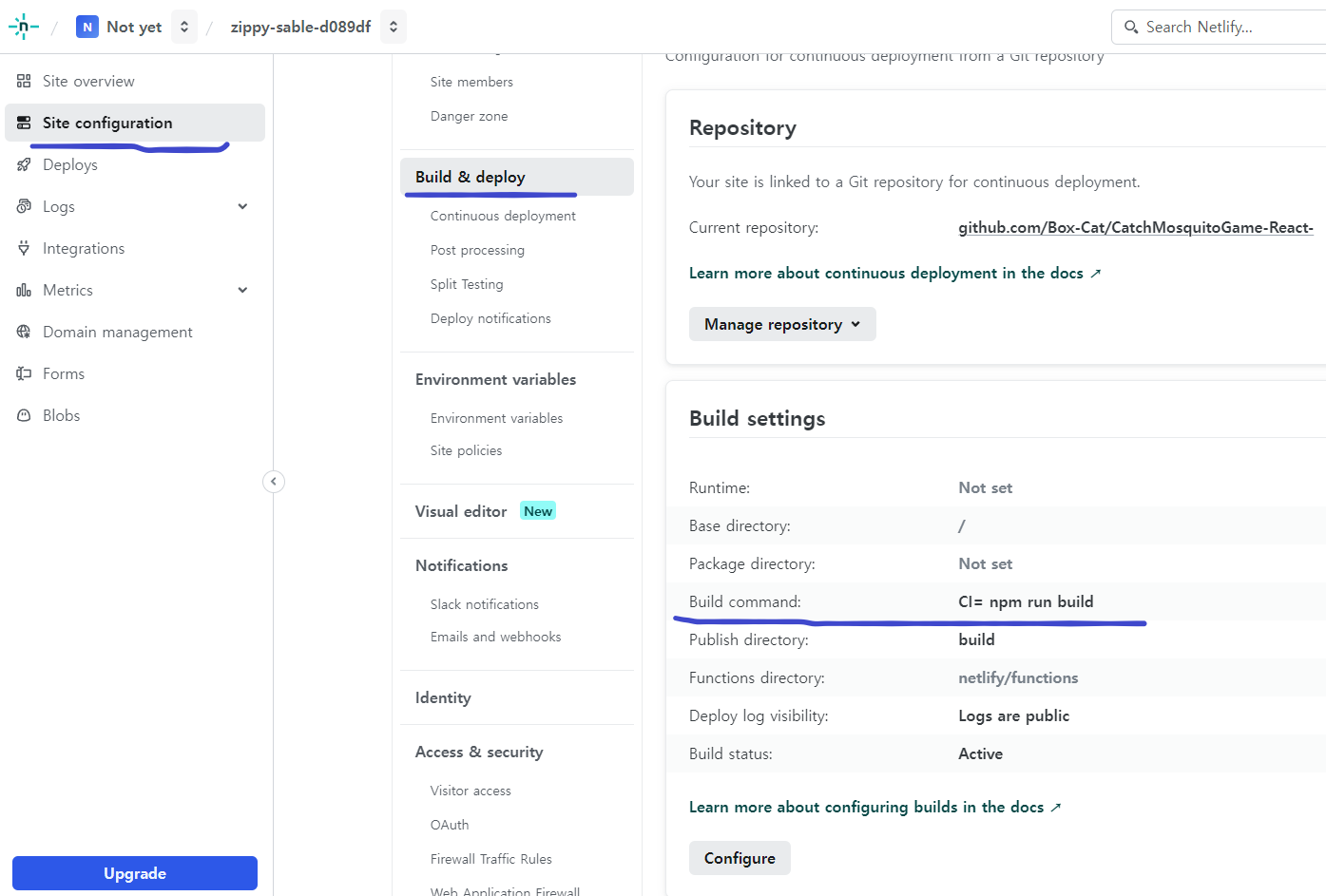Click the Logs icon
Viewport: 1326px width, 896px height.
click(x=24, y=206)
